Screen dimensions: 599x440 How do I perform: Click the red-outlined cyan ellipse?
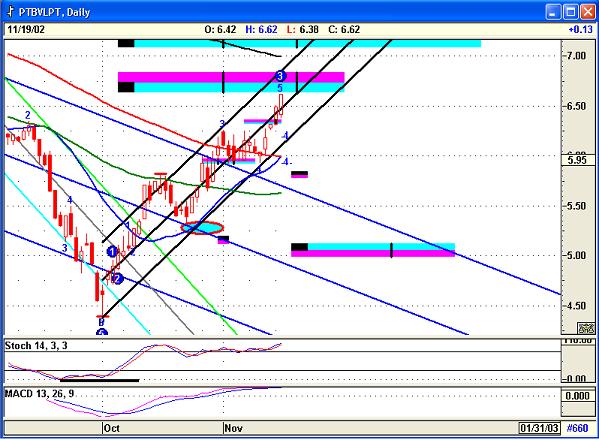point(202,227)
